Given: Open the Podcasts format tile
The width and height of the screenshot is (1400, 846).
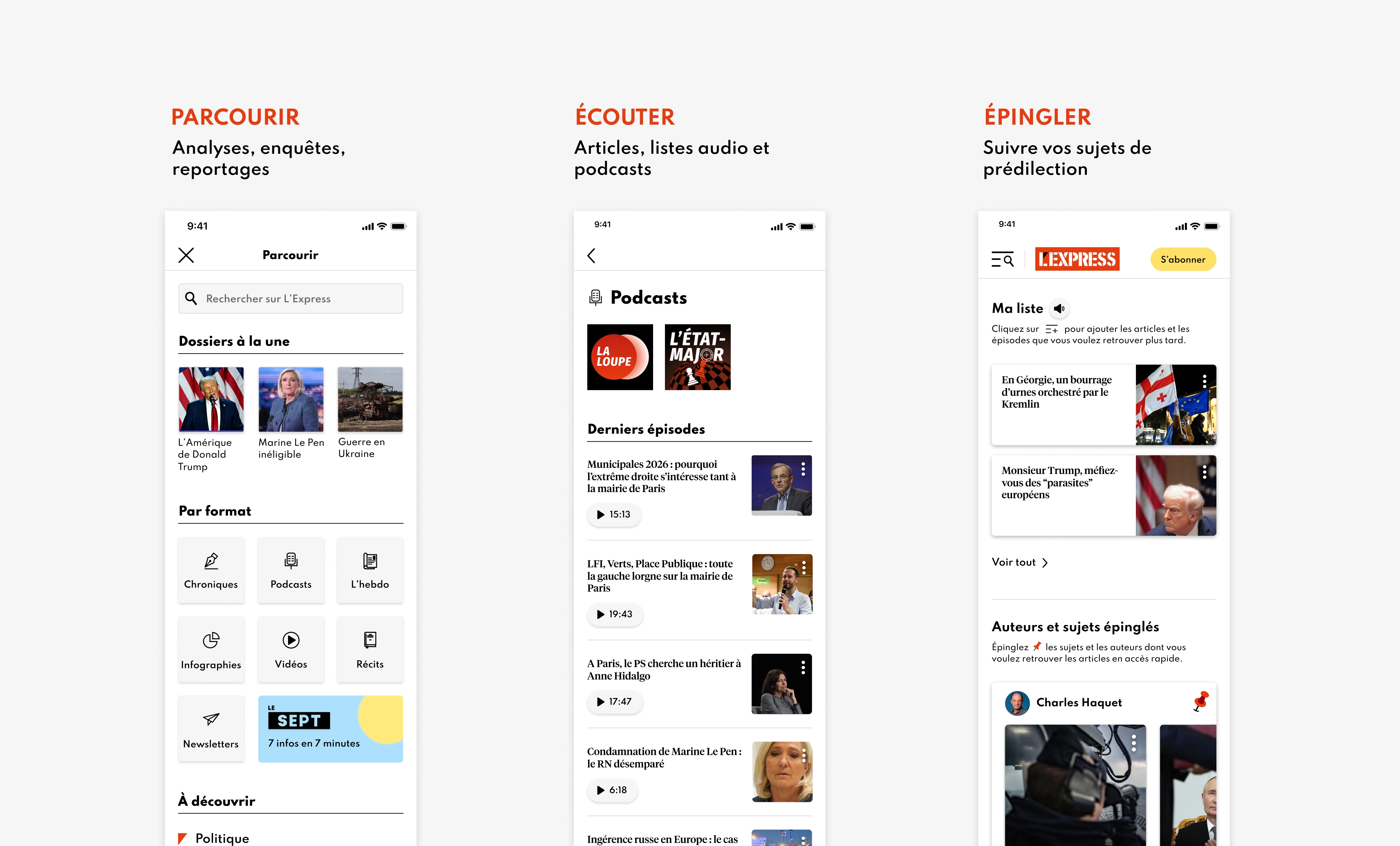Looking at the screenshot, I should [291, 570].
